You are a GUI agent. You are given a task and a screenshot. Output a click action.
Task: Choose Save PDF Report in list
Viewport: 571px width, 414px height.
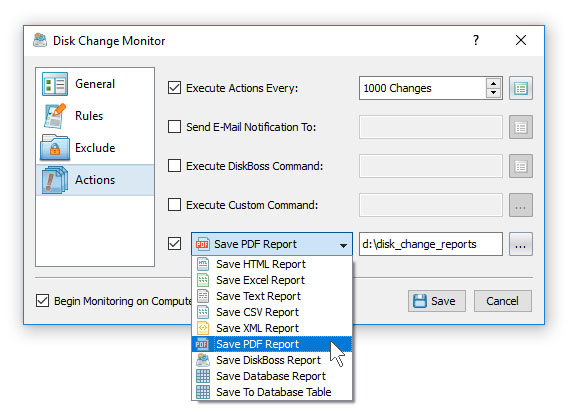pos(272,344)
